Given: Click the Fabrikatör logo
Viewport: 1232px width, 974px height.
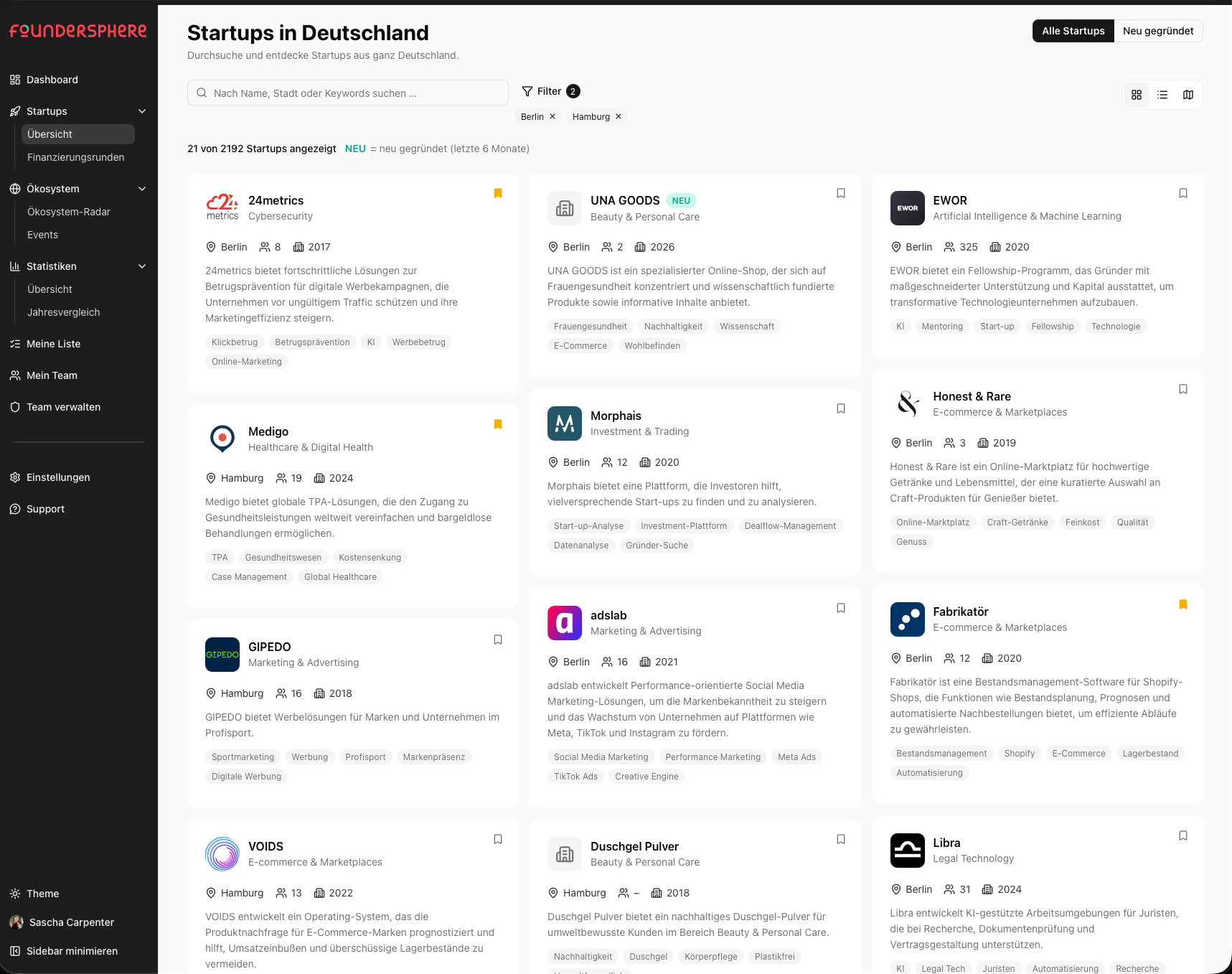Looking at the screenshot, I should 907,619.
